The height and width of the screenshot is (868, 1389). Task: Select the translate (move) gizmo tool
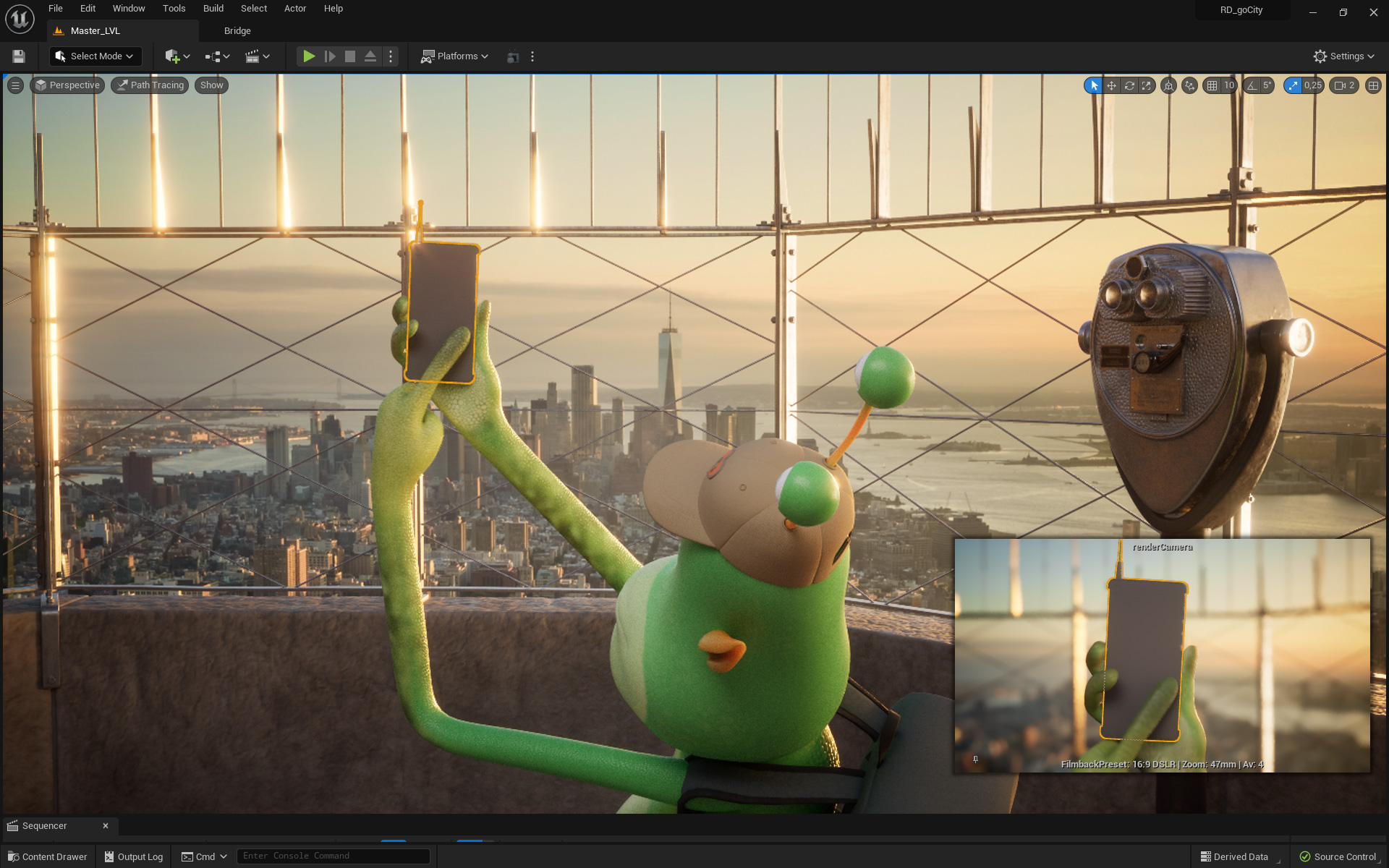1111,85
